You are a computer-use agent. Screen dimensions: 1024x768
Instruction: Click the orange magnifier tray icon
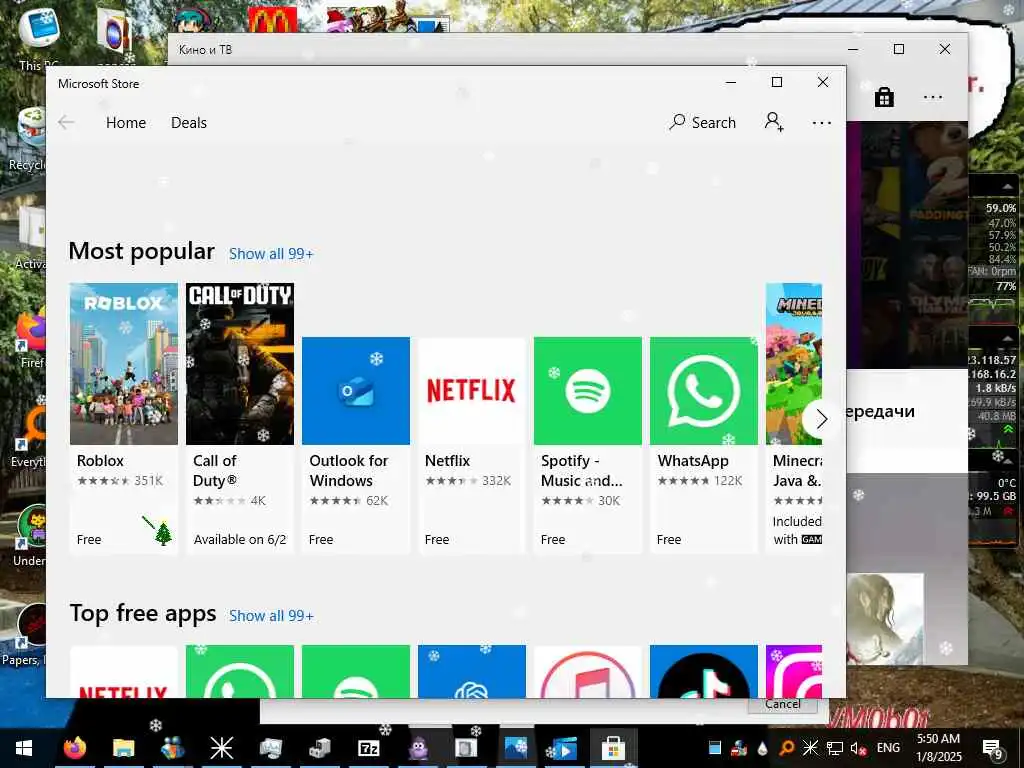[x=787, y=748]
